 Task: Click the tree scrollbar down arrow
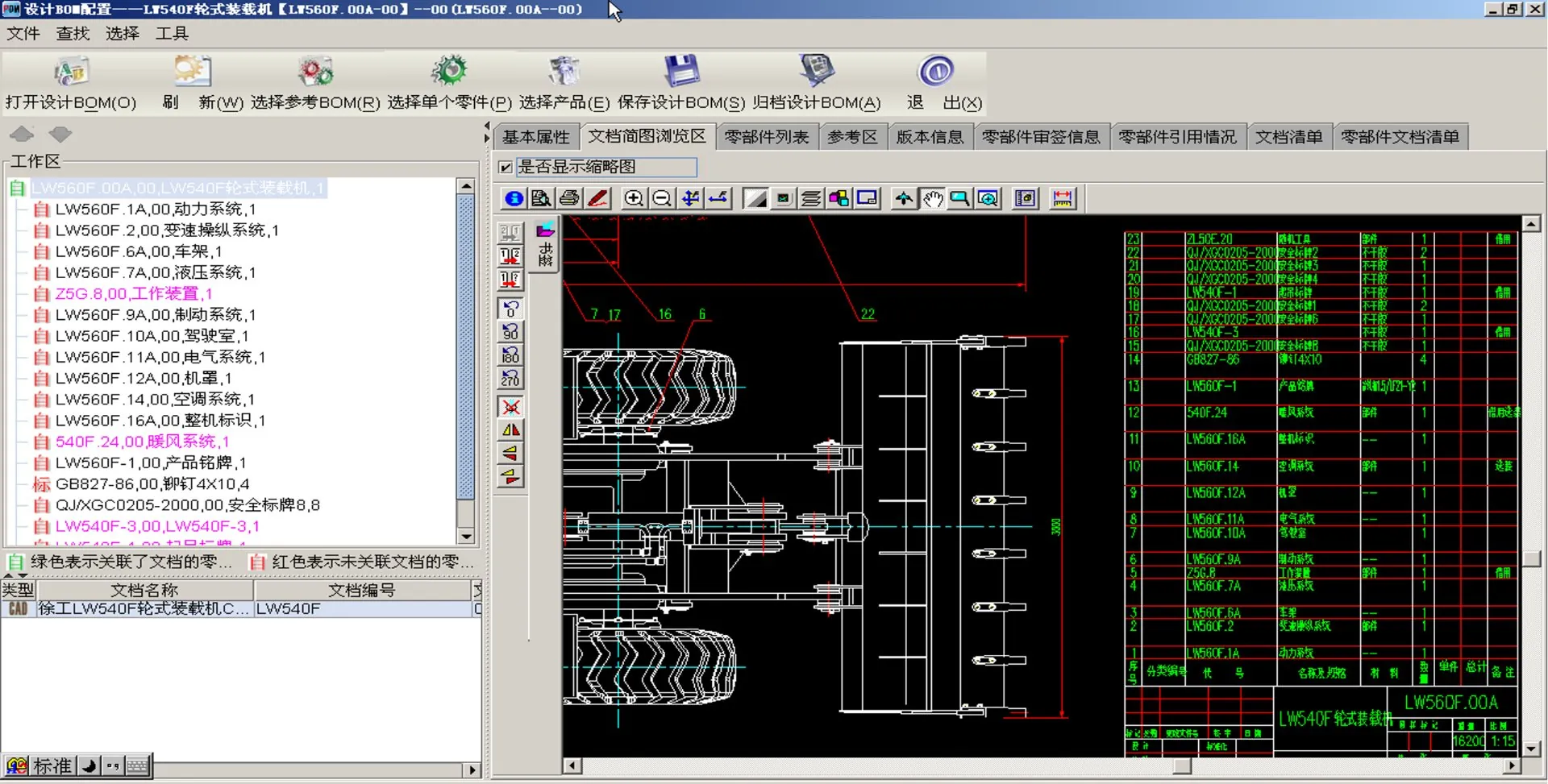[465, 536]
